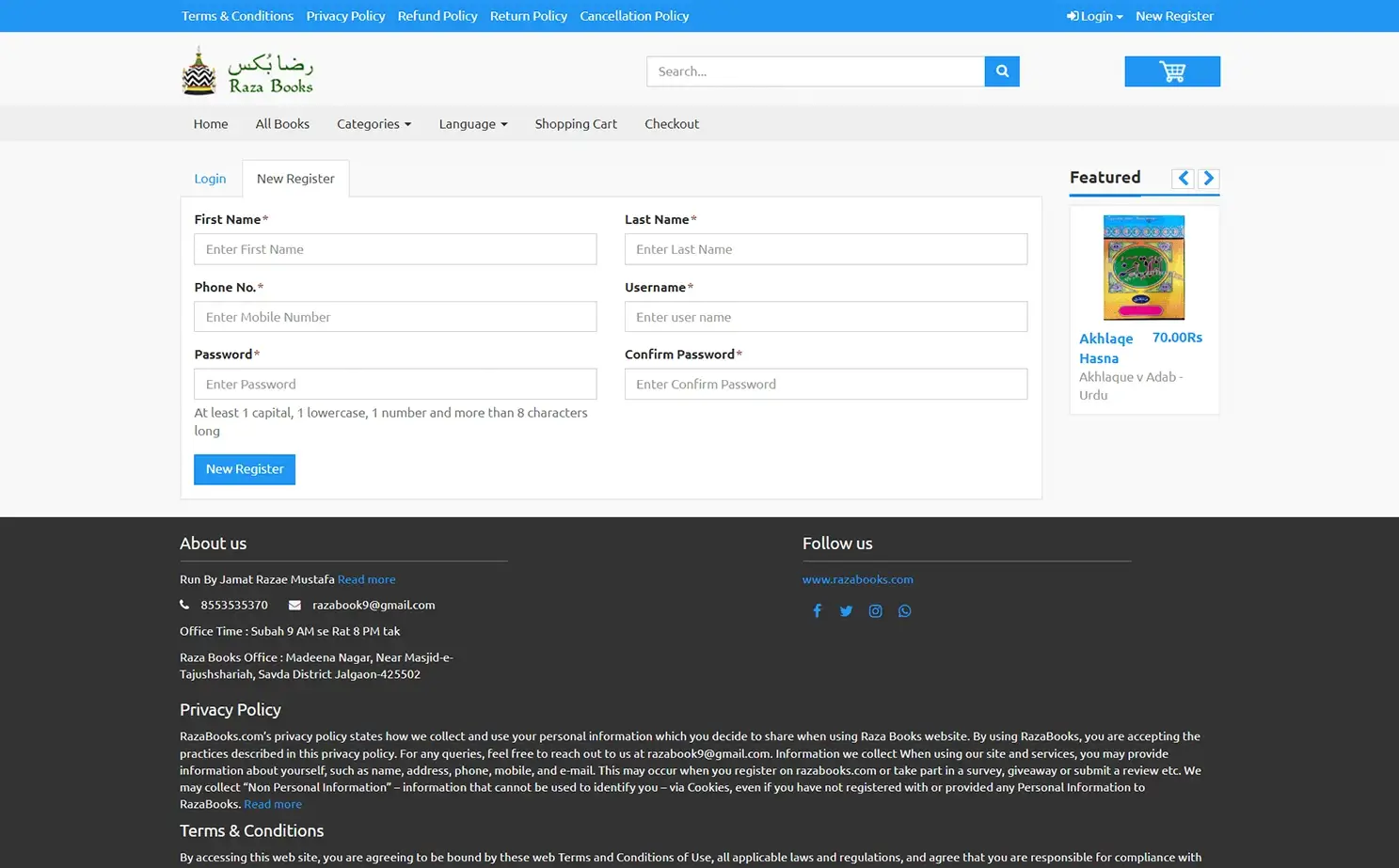Click the Enter First Name input field
1399x868 pixels.
(x=394, y=248)
